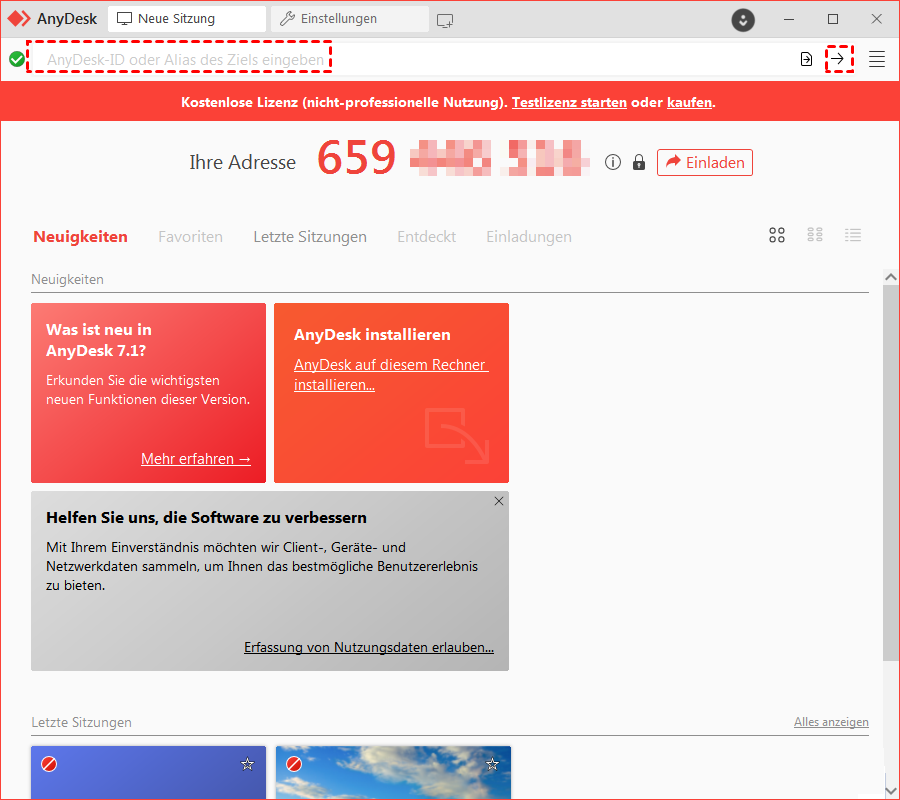
Task: Star the second recent session thumbnail
Action: click(x=492, y=764)
